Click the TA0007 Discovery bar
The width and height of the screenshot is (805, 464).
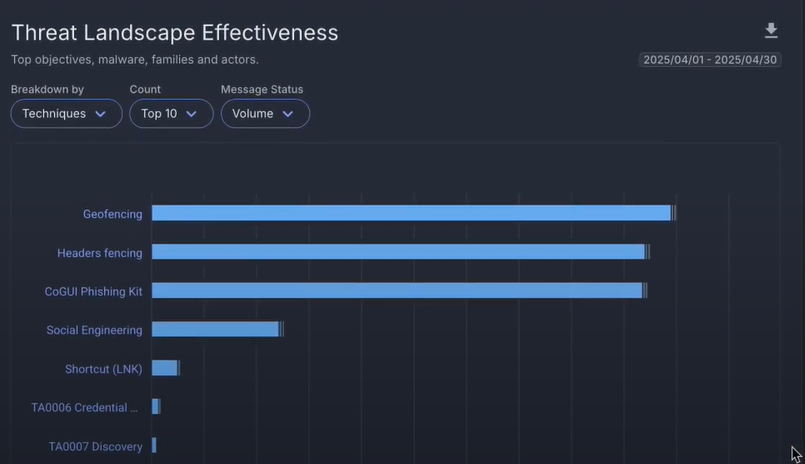[x=154, y=446]
